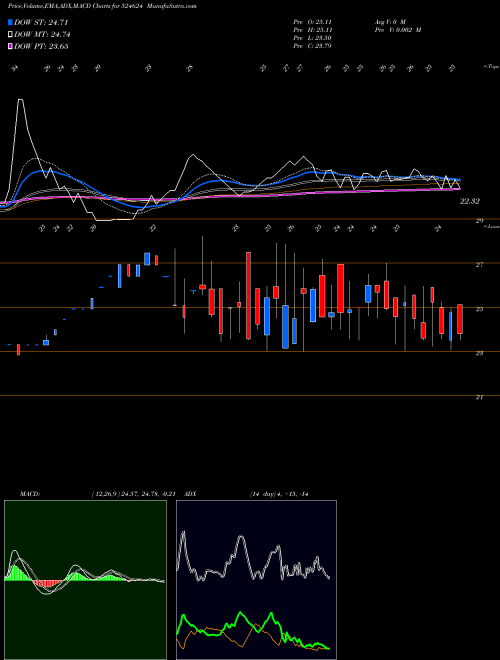The width and height of the screenshot is (500, 660).
Task: Click the 23 price axis label
Action: (479, 353)
